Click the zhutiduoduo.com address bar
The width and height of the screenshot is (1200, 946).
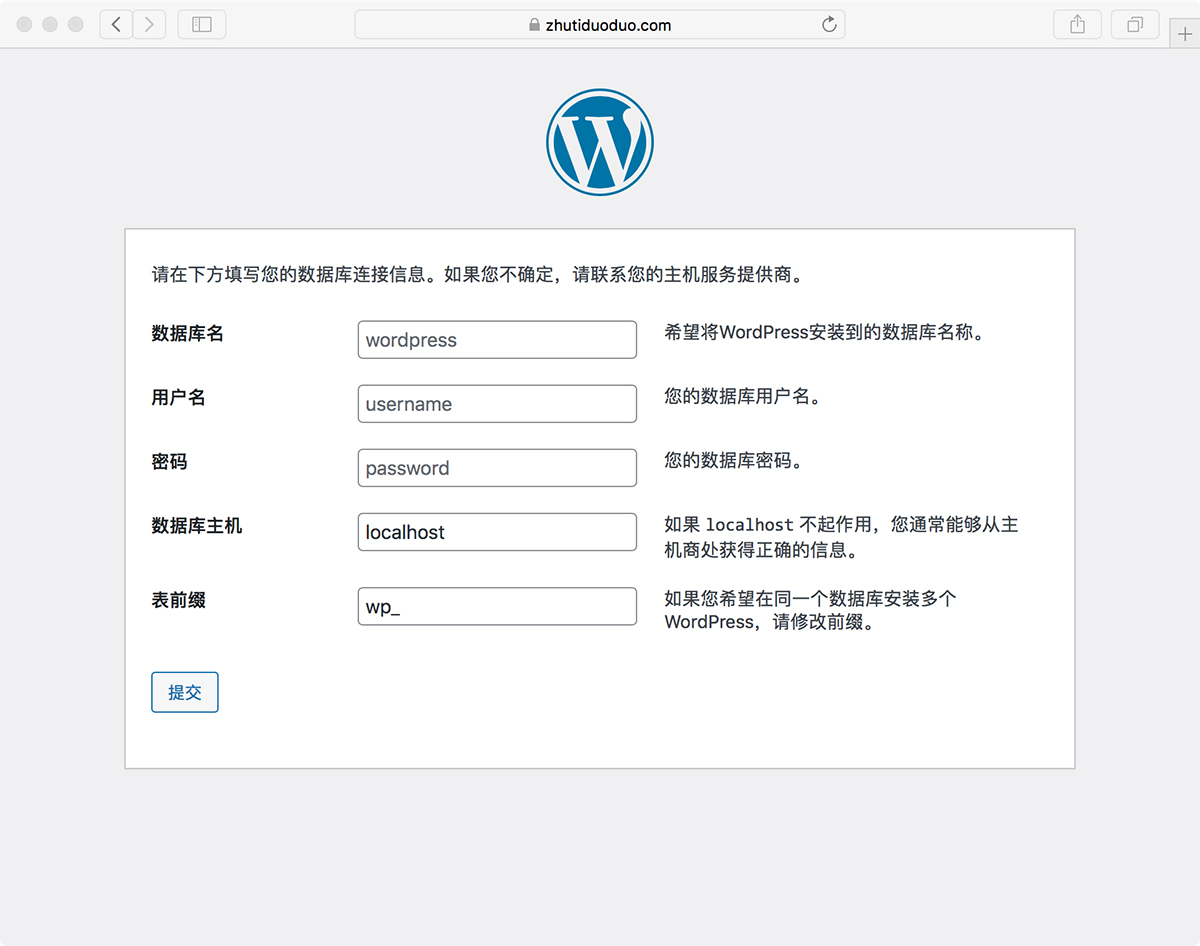pos(600,25)
